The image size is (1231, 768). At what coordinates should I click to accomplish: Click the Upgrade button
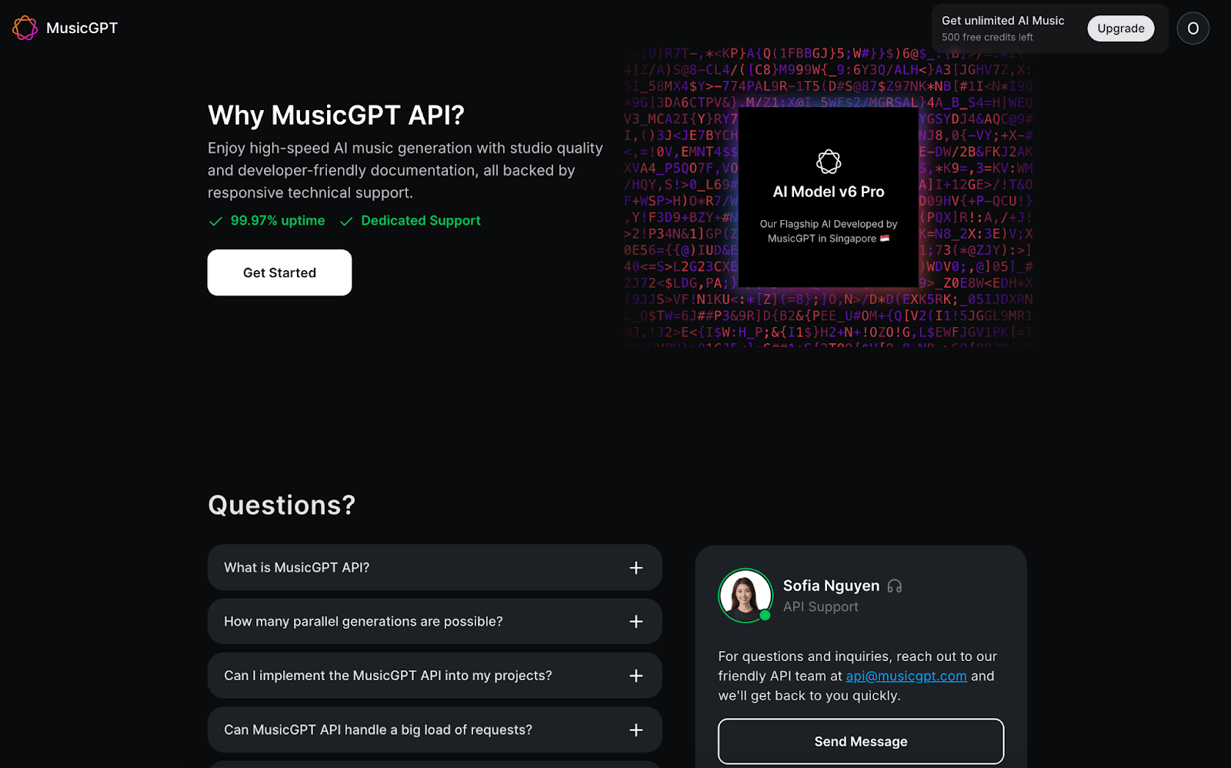click(x=1121, y=28)
